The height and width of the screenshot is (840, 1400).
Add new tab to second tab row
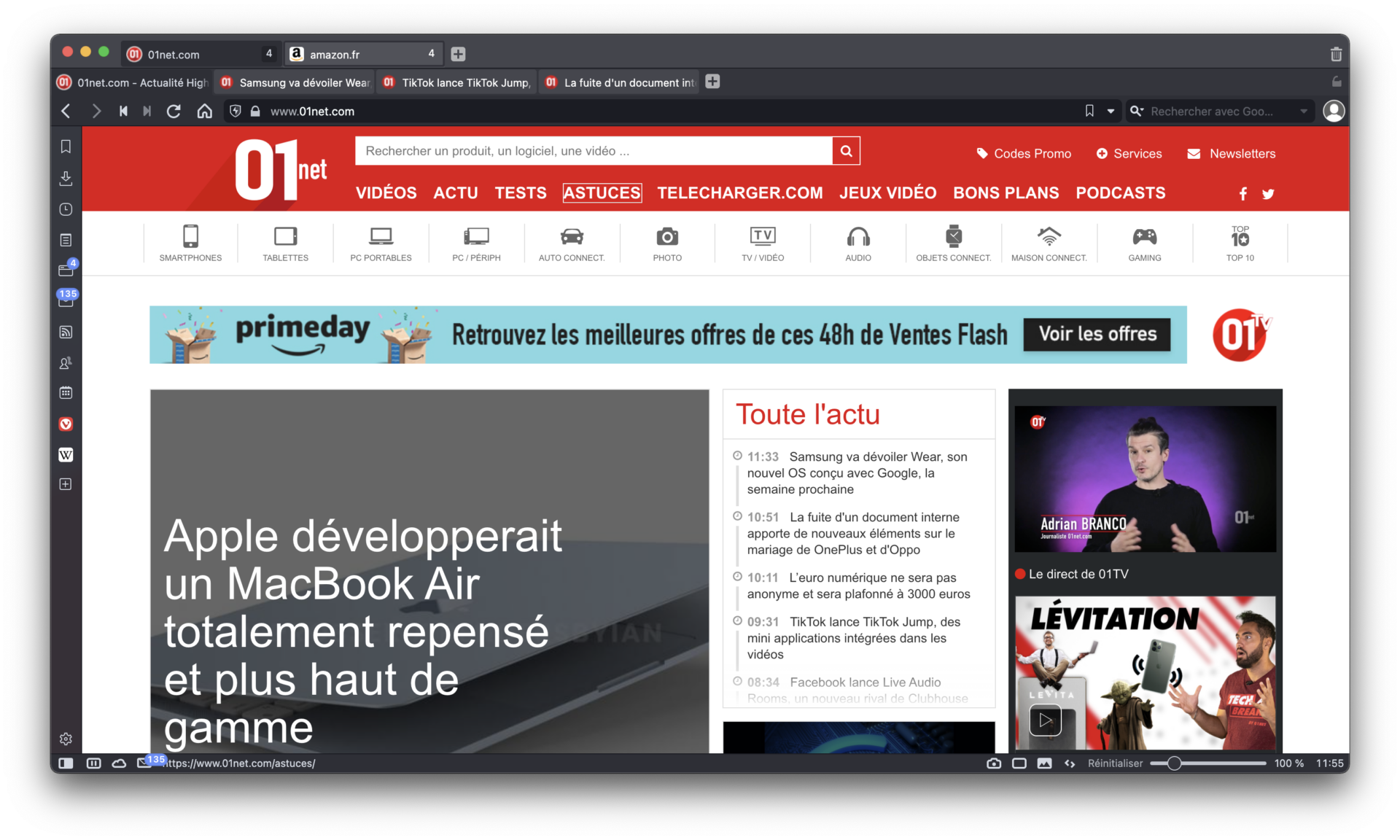point(712,82)
